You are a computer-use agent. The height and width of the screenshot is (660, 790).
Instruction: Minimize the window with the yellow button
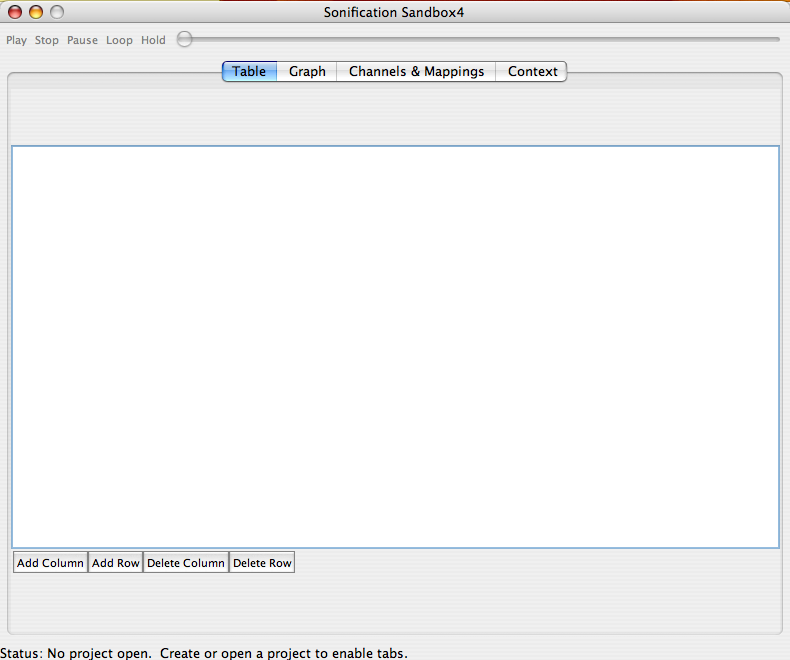pyautogui.click(x=36, y=12)
